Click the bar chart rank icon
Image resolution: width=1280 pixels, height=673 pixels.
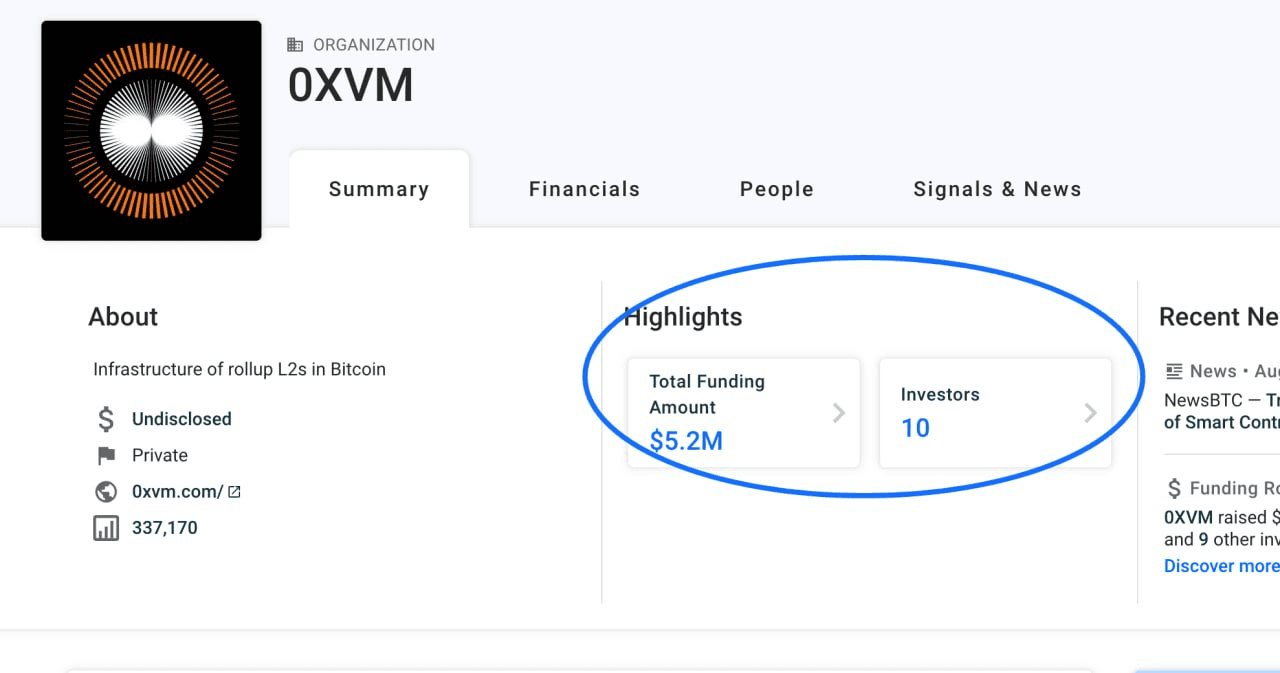click(x=106, y=528)
